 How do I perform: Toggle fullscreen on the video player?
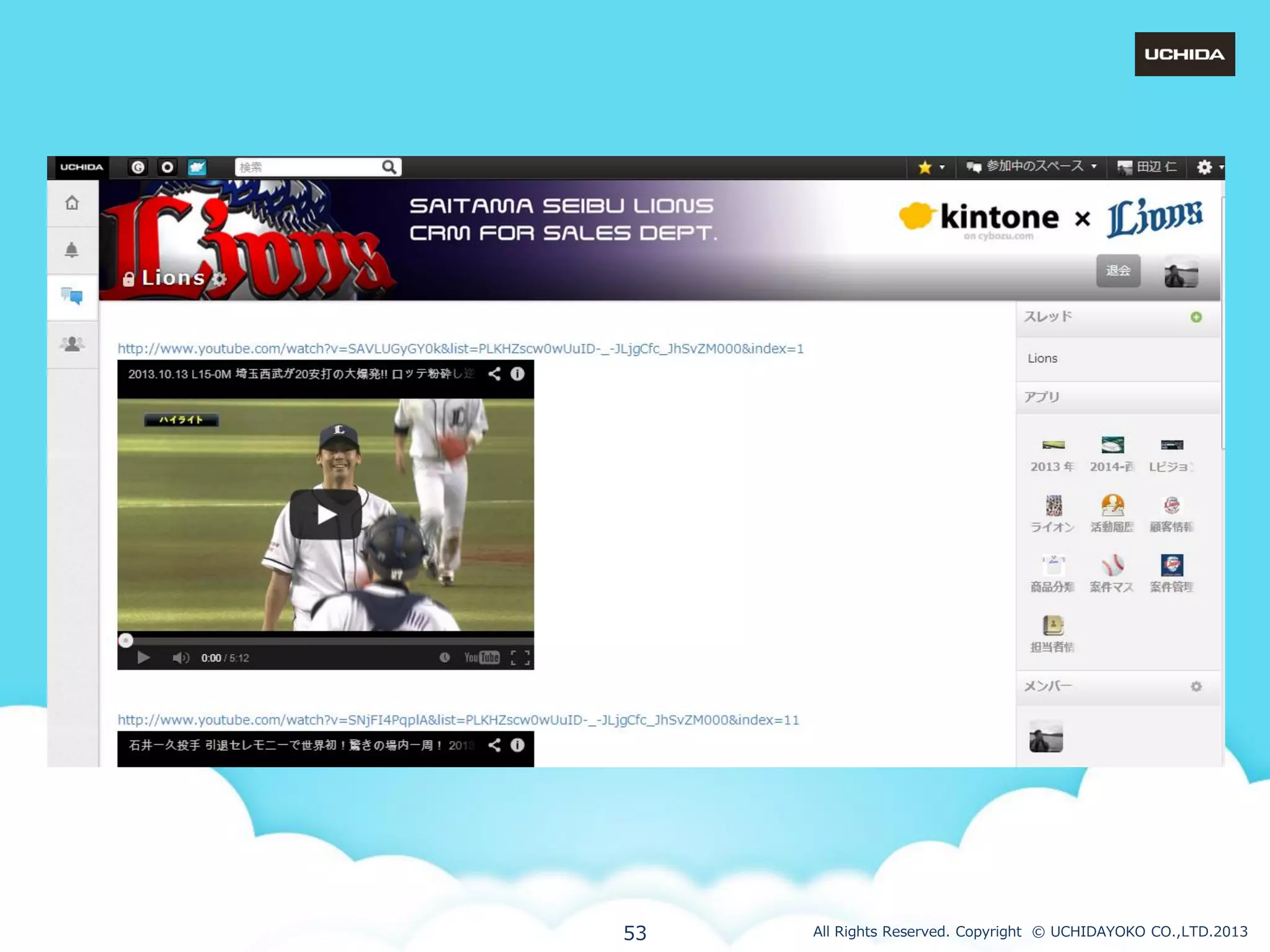[x=520, y=658]
